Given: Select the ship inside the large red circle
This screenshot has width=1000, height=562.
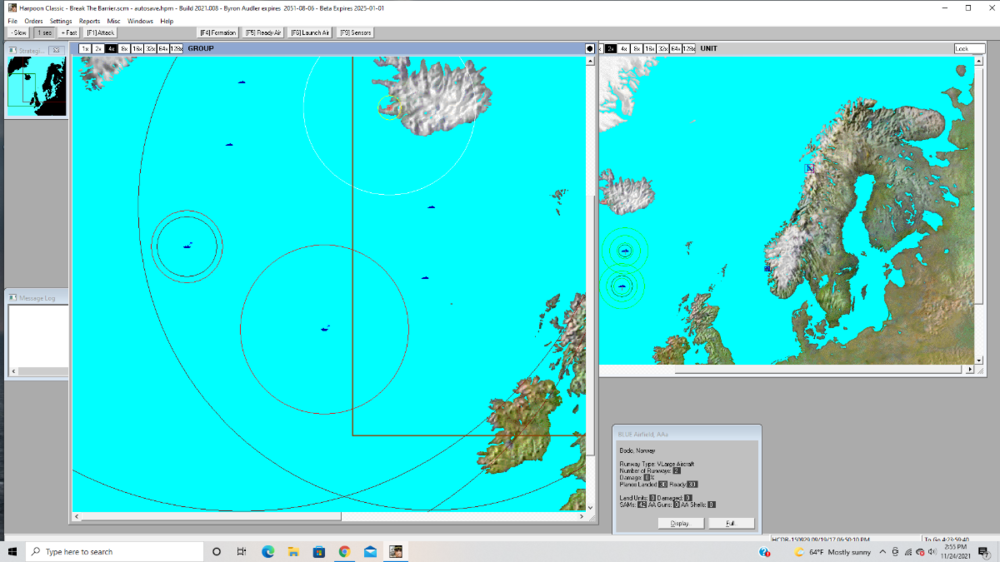Looking at the screenshot, I should click(x=324, y=328).
